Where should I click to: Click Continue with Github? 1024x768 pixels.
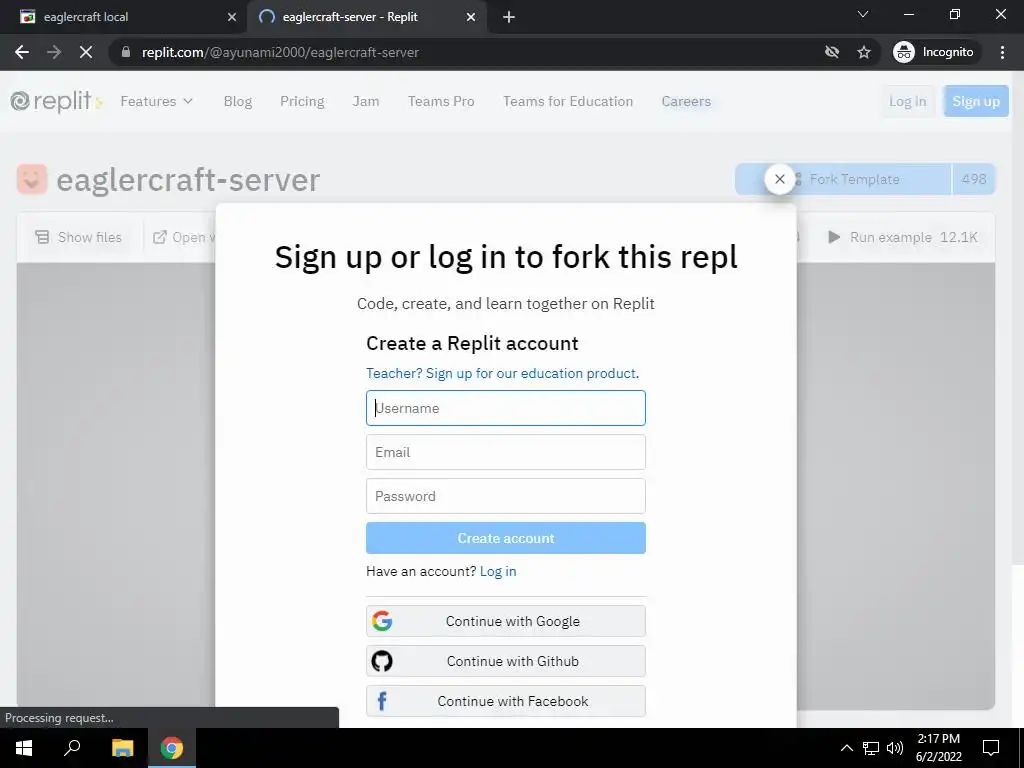pyautogui.click(x=505, y=661)
